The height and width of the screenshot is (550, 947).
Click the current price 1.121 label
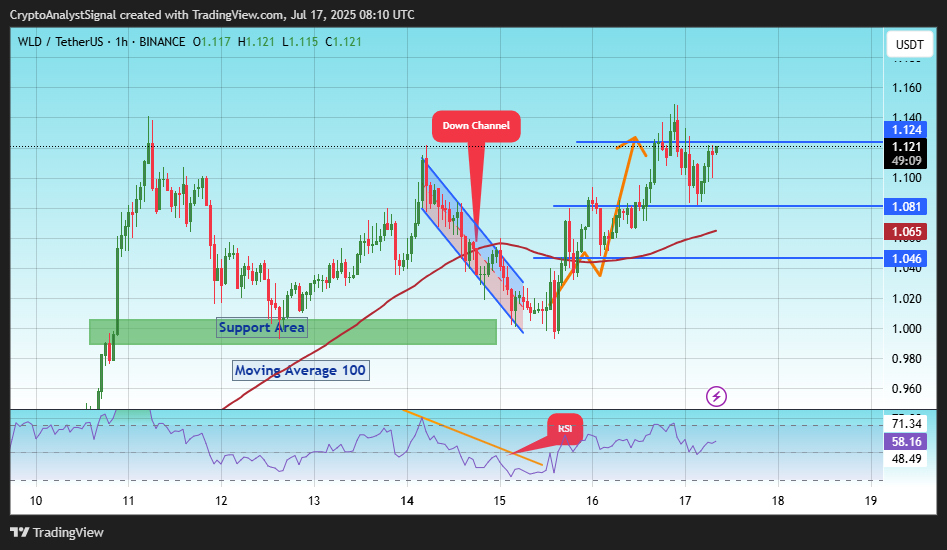pyautogui.click(x=905, y=147)
